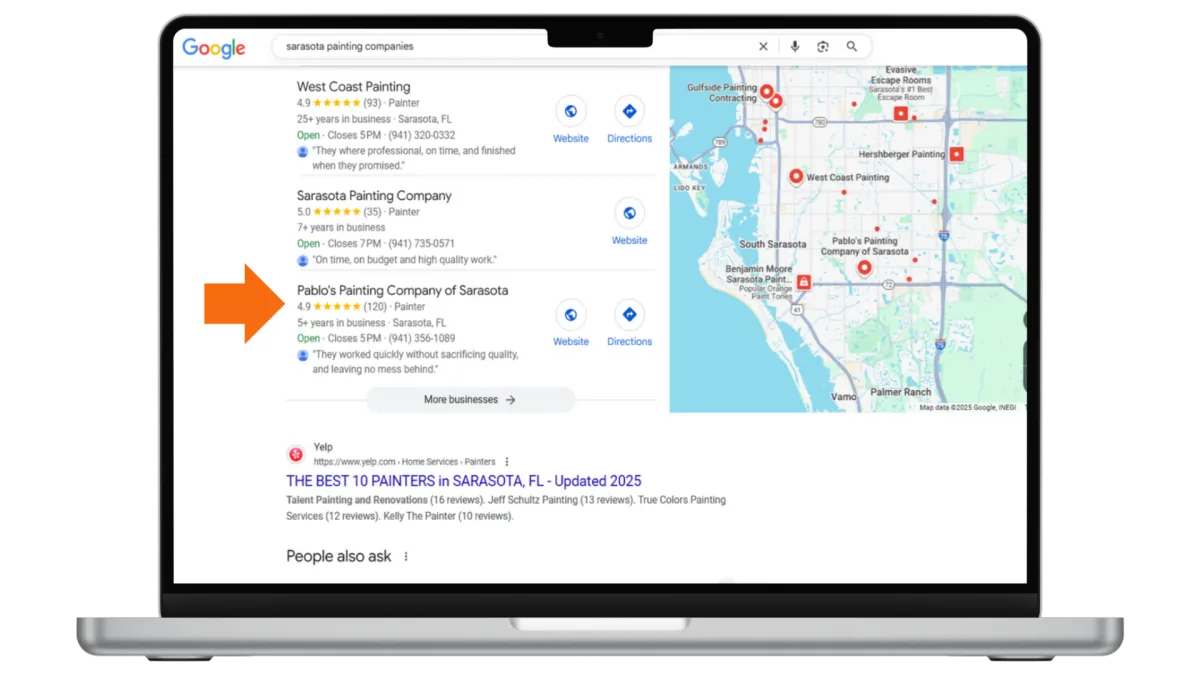Click the 'Gulfside Painting Contracting' map label
1200x675 pixels.
pyautogui.click(x=722, y=93)
